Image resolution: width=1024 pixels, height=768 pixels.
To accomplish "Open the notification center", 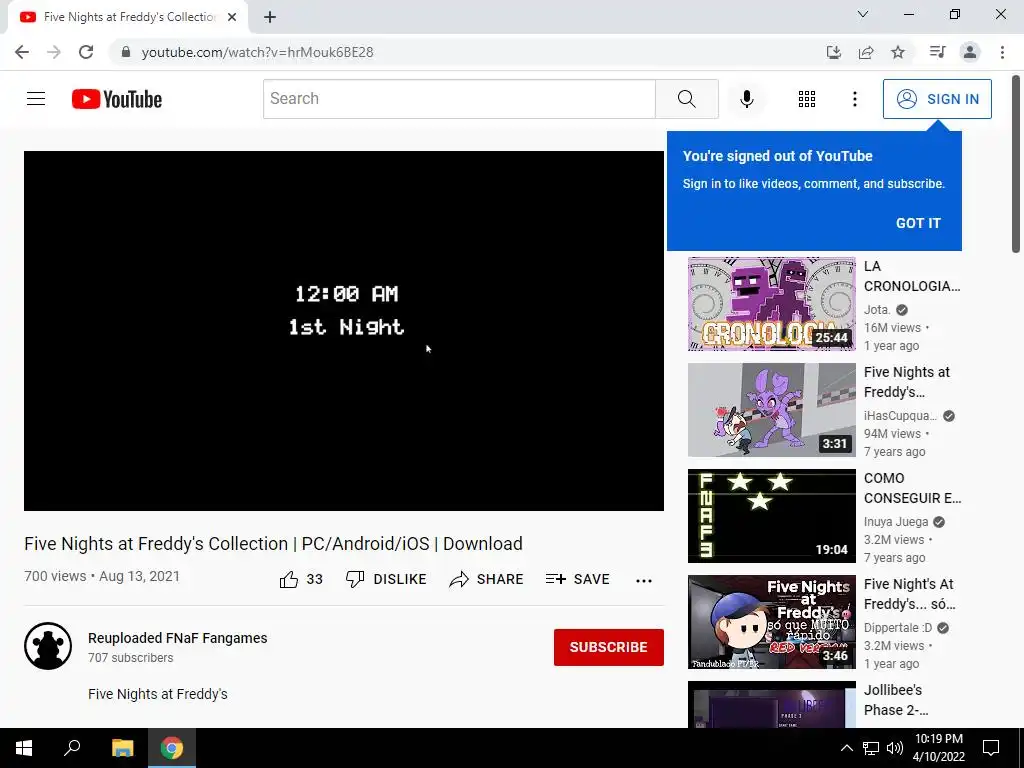I will (991, 748).
